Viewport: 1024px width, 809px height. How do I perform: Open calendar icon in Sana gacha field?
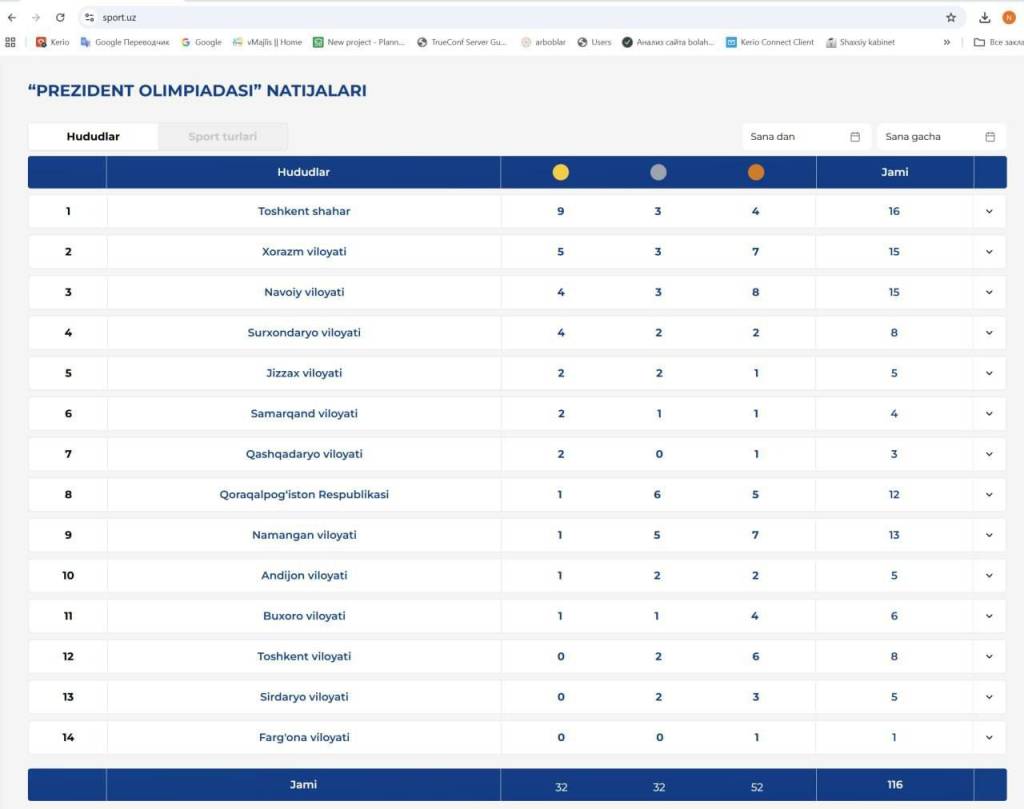pos(990,137)
